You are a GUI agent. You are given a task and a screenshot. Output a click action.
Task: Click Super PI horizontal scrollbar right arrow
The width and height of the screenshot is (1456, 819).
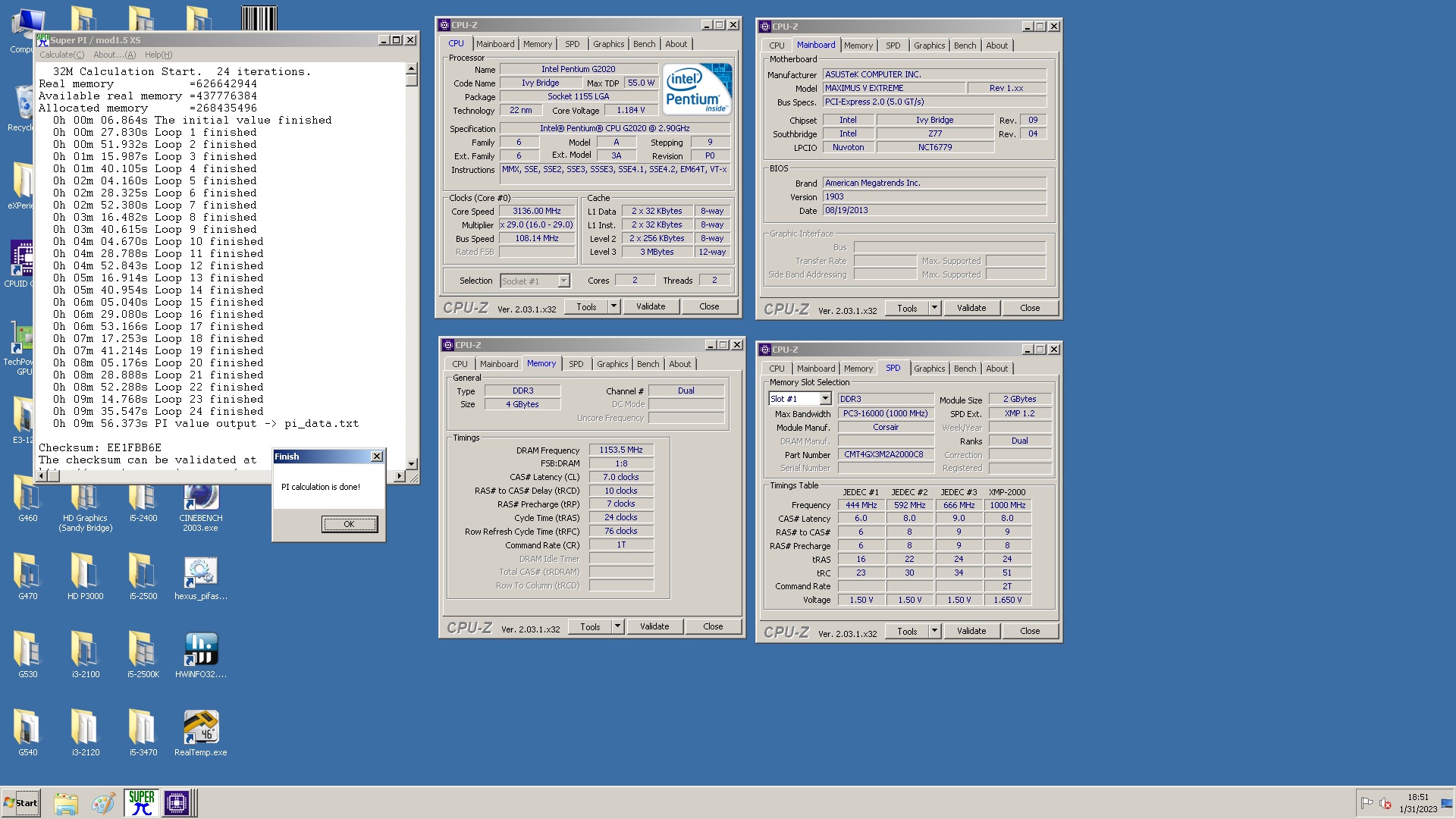coord(400,476)
